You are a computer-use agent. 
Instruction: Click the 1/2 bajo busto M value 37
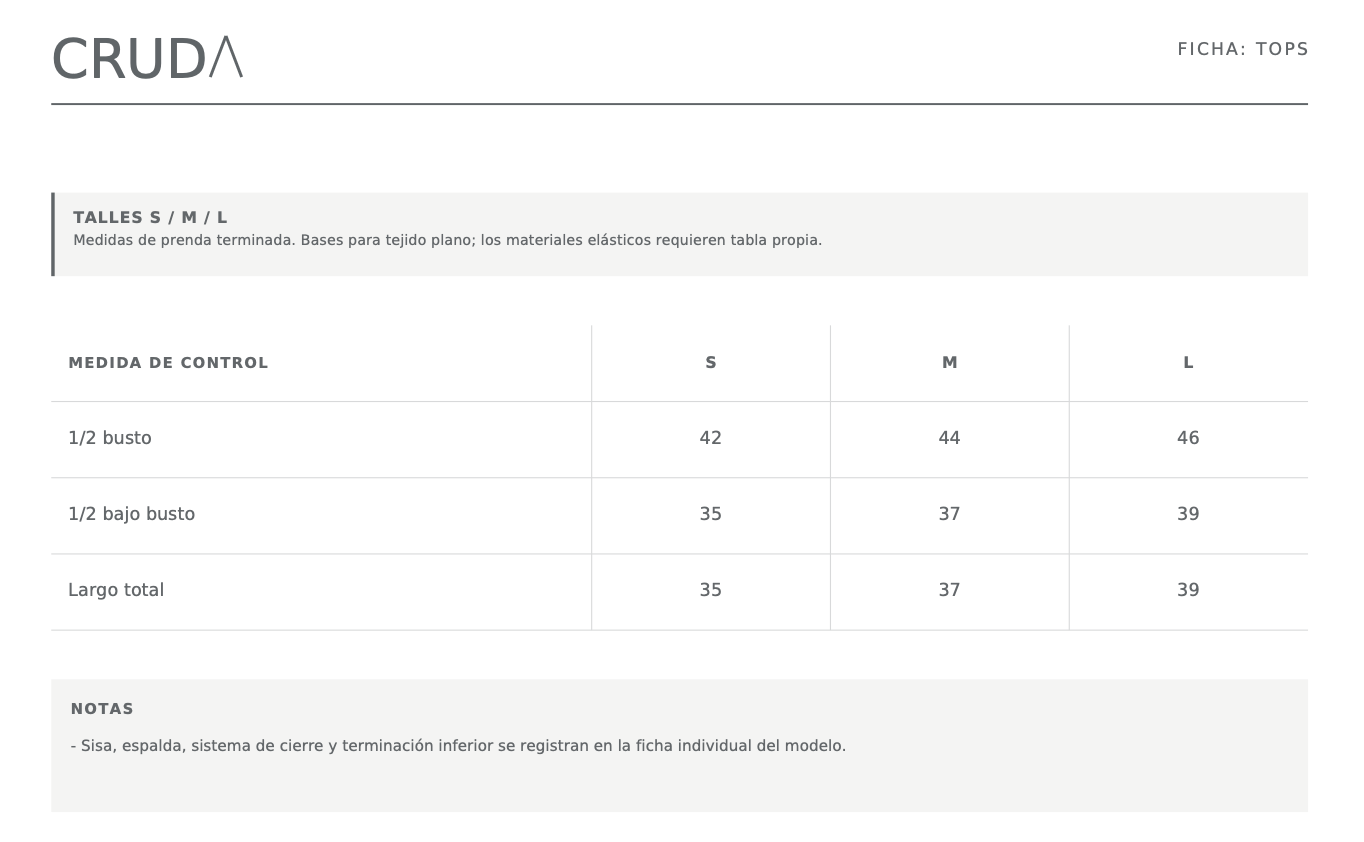click(950, 514)
